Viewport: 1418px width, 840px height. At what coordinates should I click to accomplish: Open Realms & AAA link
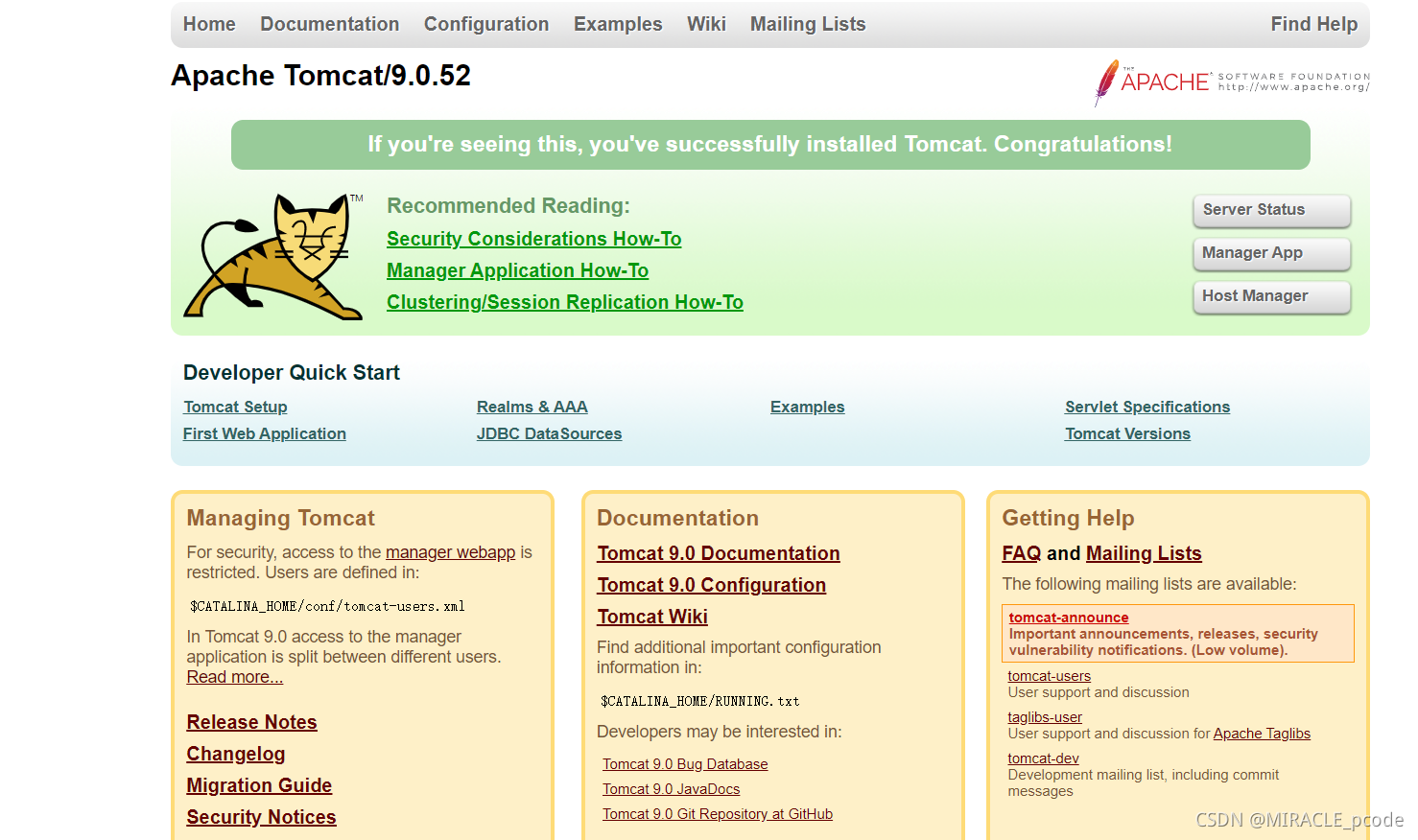point(532,407)
